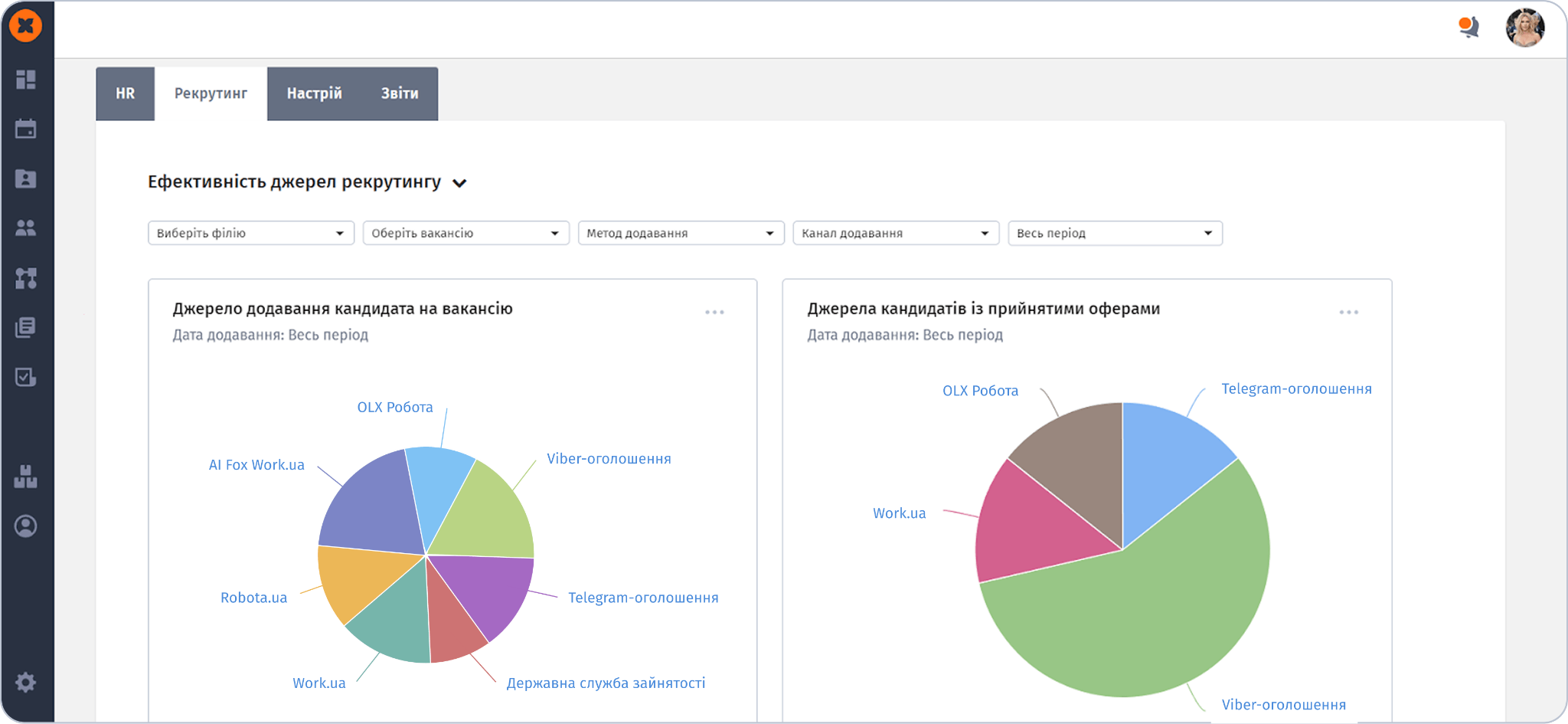Viewport: 1568px width, 724px height.
Task: Open the user avatar photo menu
Action: tap(1525, 28)
